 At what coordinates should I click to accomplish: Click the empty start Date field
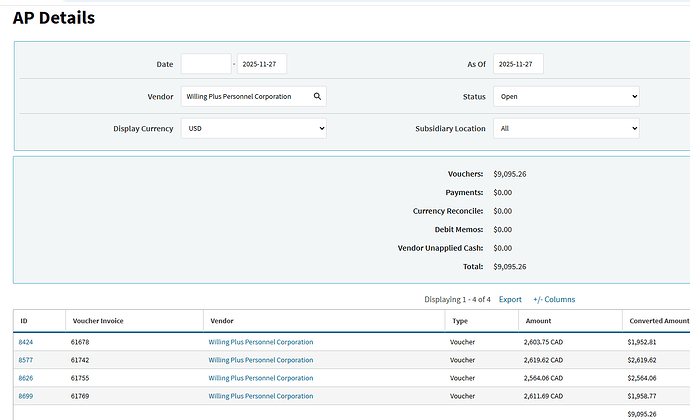point(205,64)
